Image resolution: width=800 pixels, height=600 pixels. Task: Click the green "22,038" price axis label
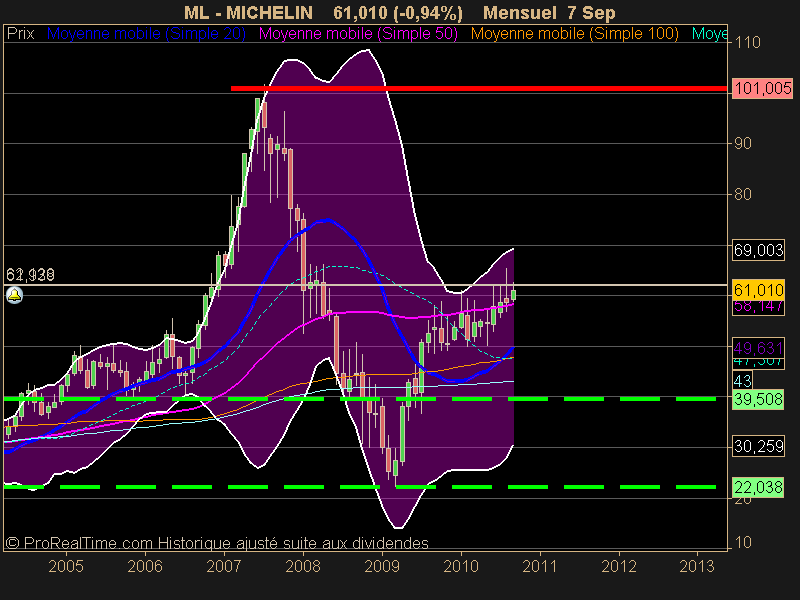pos(758,487)
